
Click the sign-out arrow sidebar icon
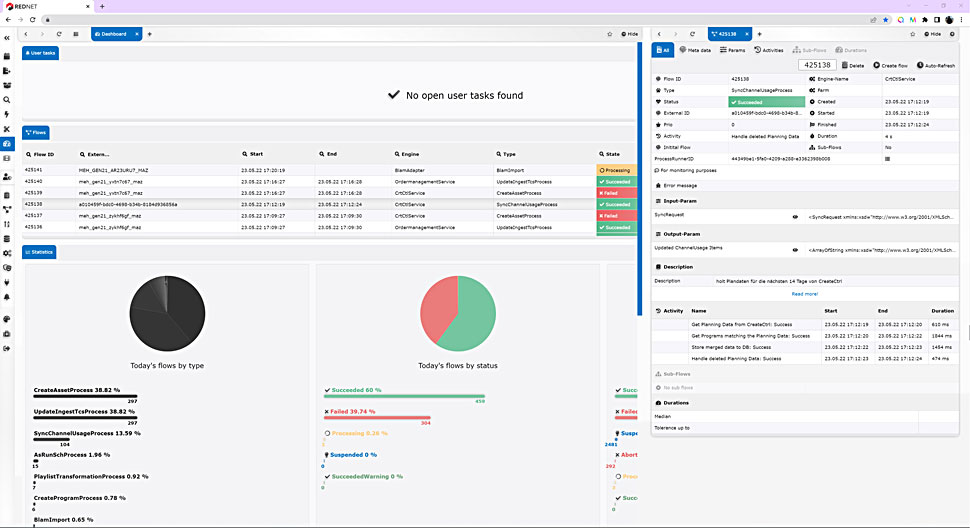tap(7, 349)
